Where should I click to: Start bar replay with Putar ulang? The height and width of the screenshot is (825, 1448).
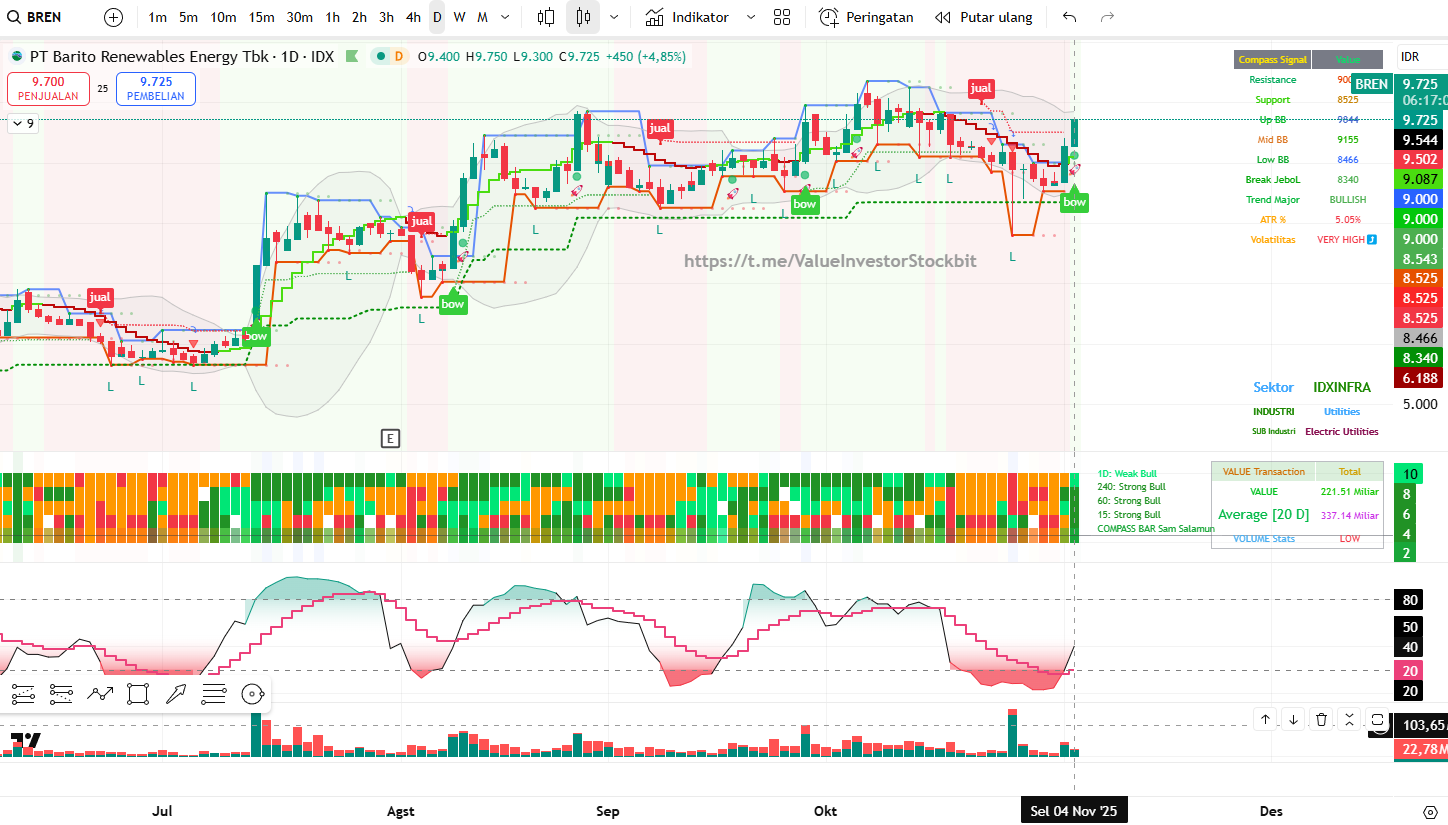tap(984, 17)
